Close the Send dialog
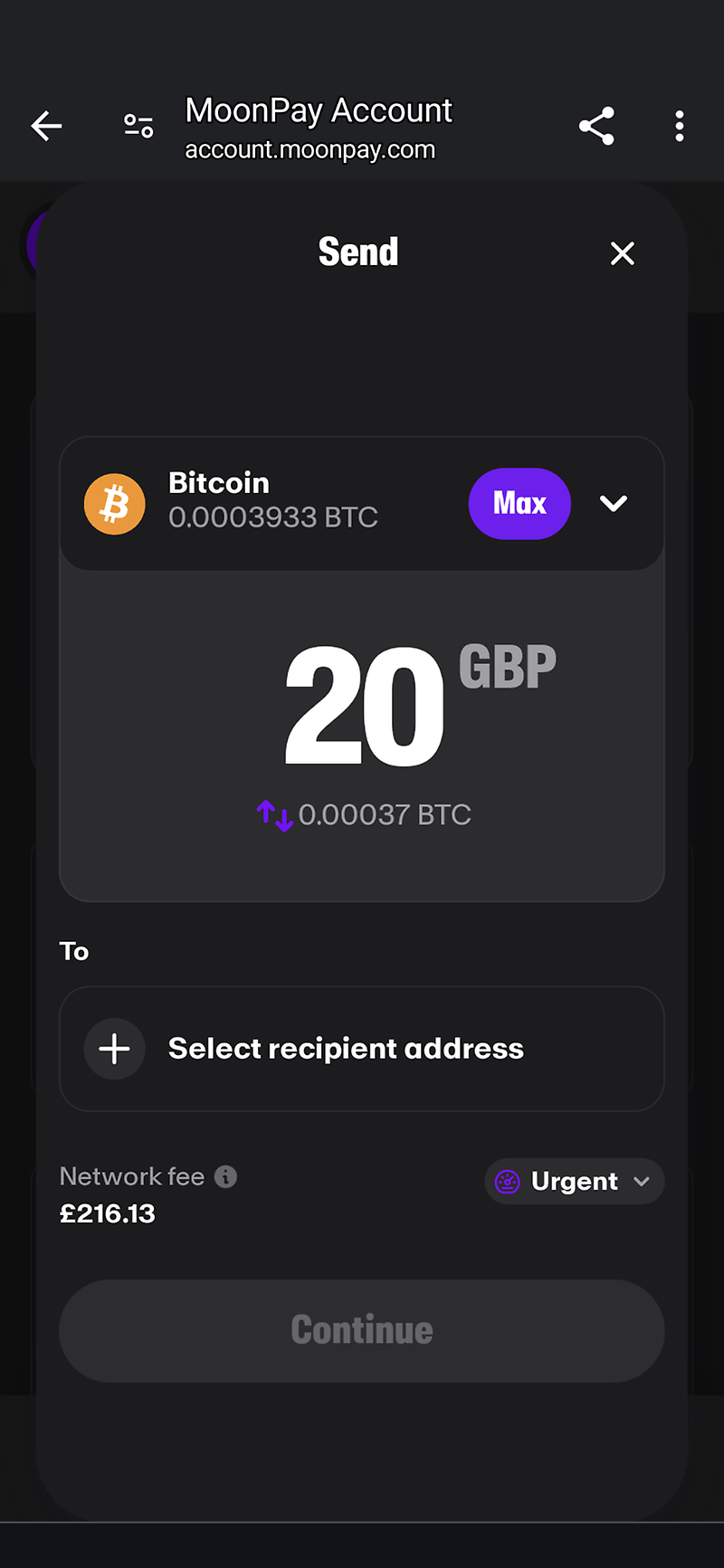Viewport: 724px width, 1568px height. (622, 253)
